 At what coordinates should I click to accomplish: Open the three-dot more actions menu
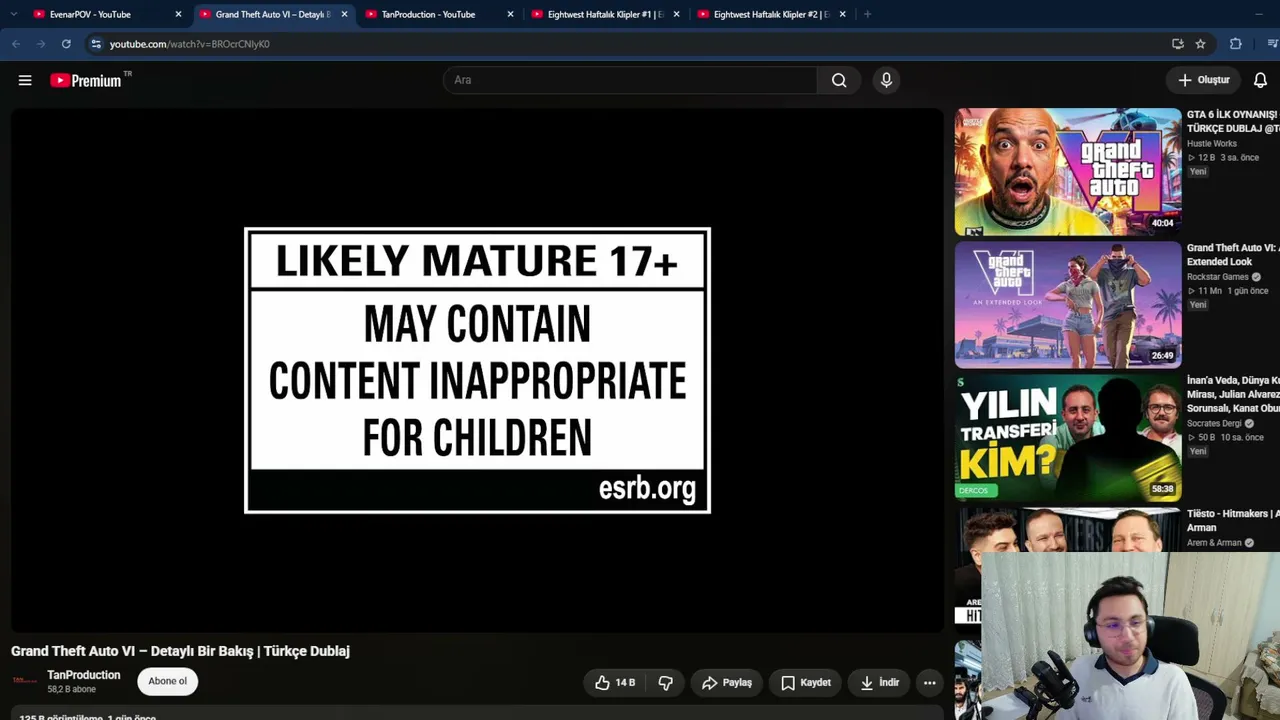(x=929, y=683)
